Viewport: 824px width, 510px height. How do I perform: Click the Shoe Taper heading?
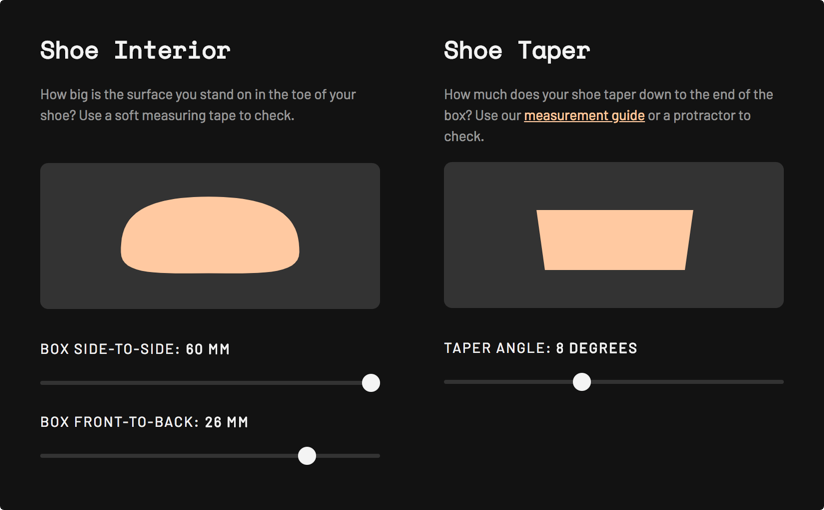[517, 51]
